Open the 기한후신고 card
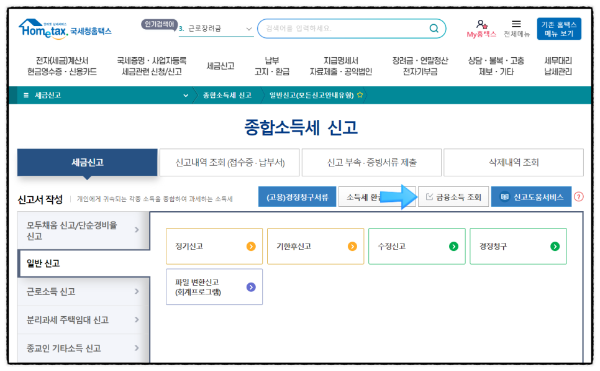Screen dimensions: 600x371 (x=315, y=246)
